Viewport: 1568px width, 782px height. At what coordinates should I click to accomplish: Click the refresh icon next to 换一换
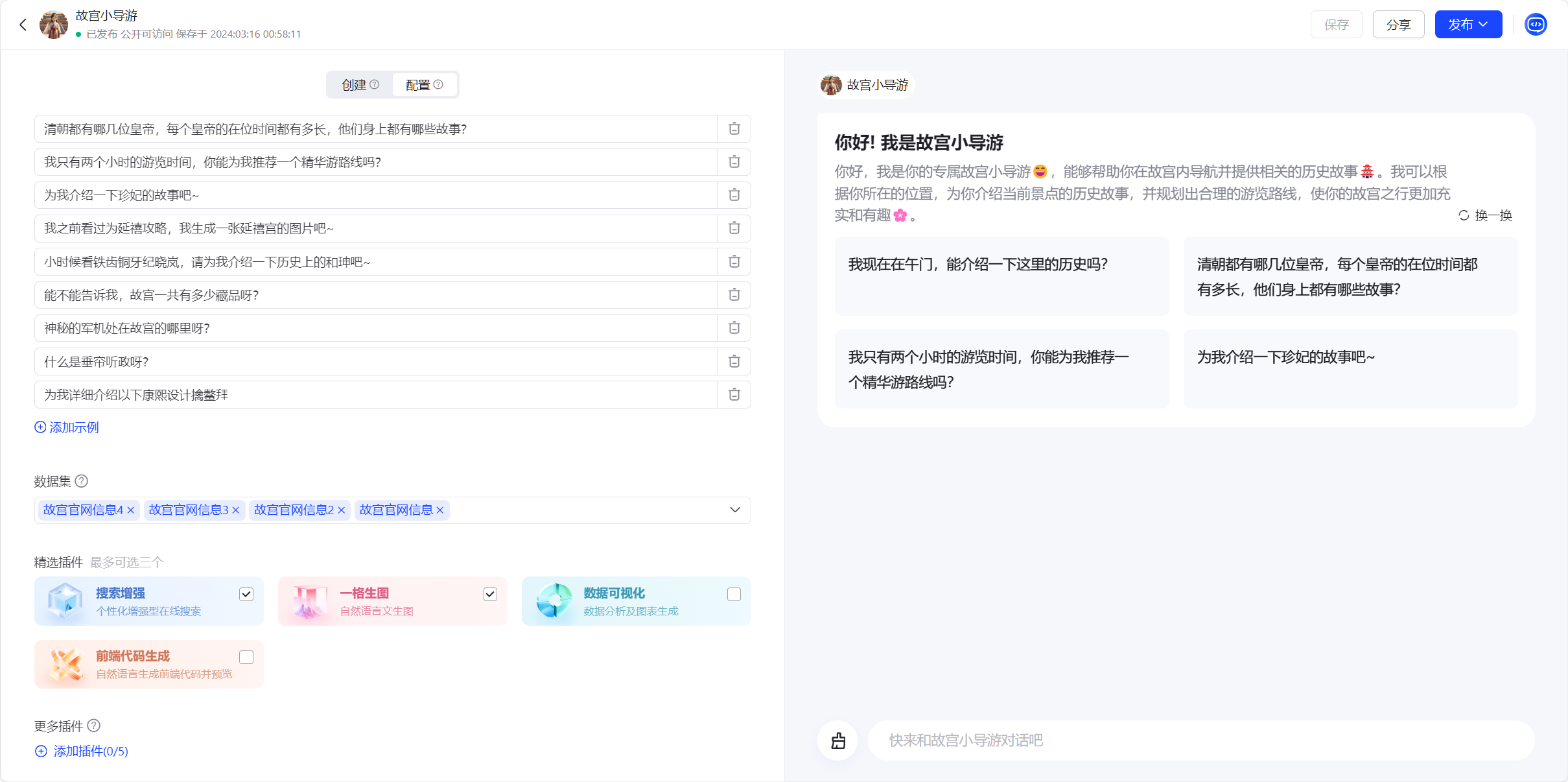[x=1463, y=215]
